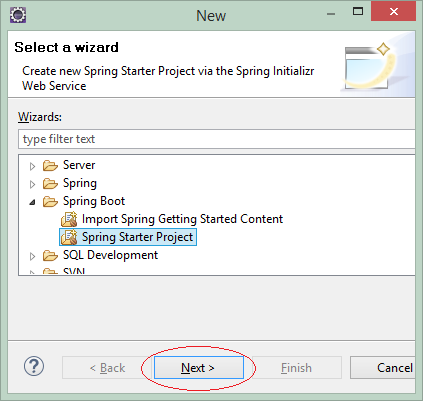Click the SQL Development folder icon

(x=50, y=255)
